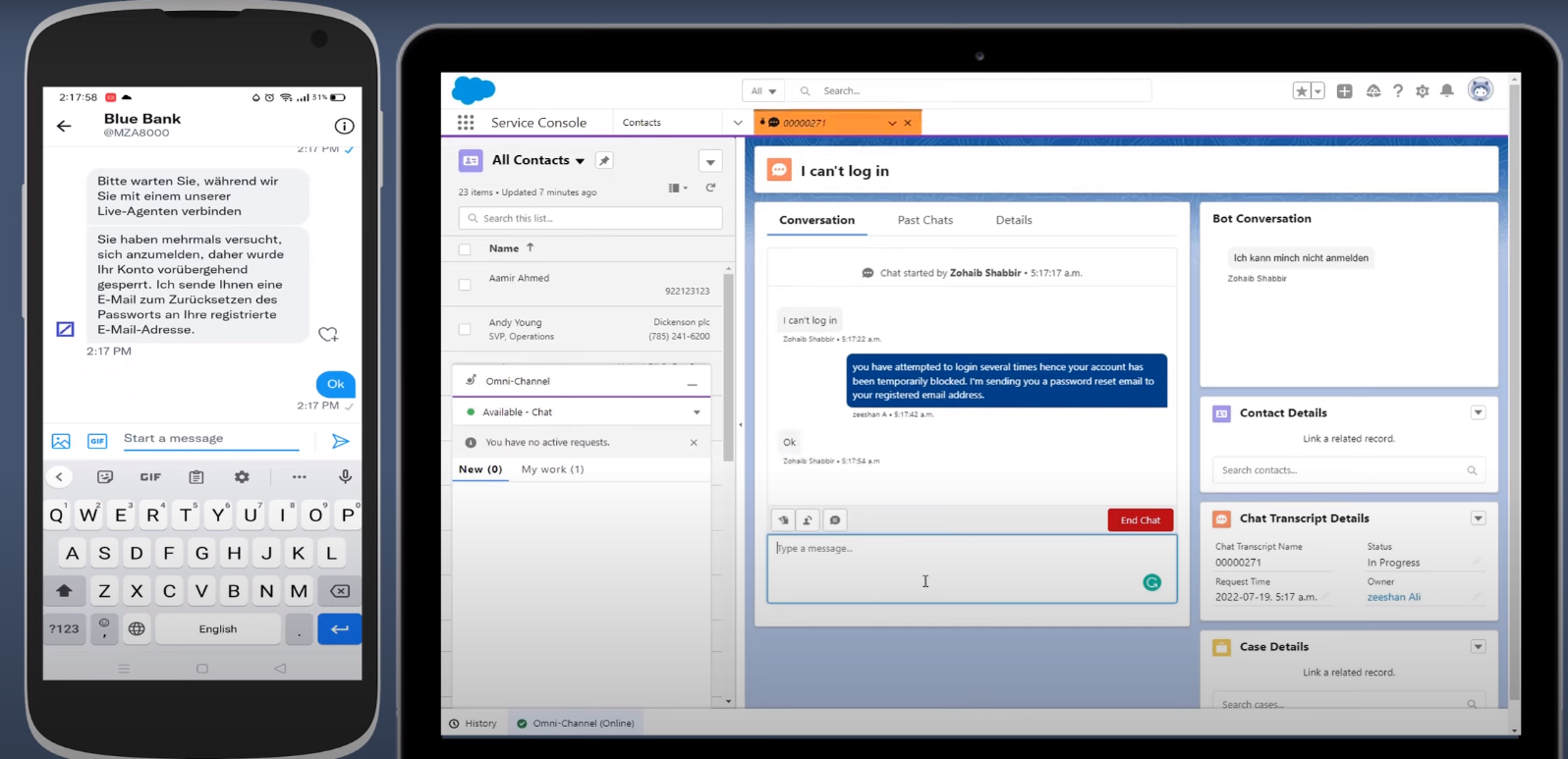Open the zeeshan Ali owner link
1568x759 pixels.
click(1393, 597)
